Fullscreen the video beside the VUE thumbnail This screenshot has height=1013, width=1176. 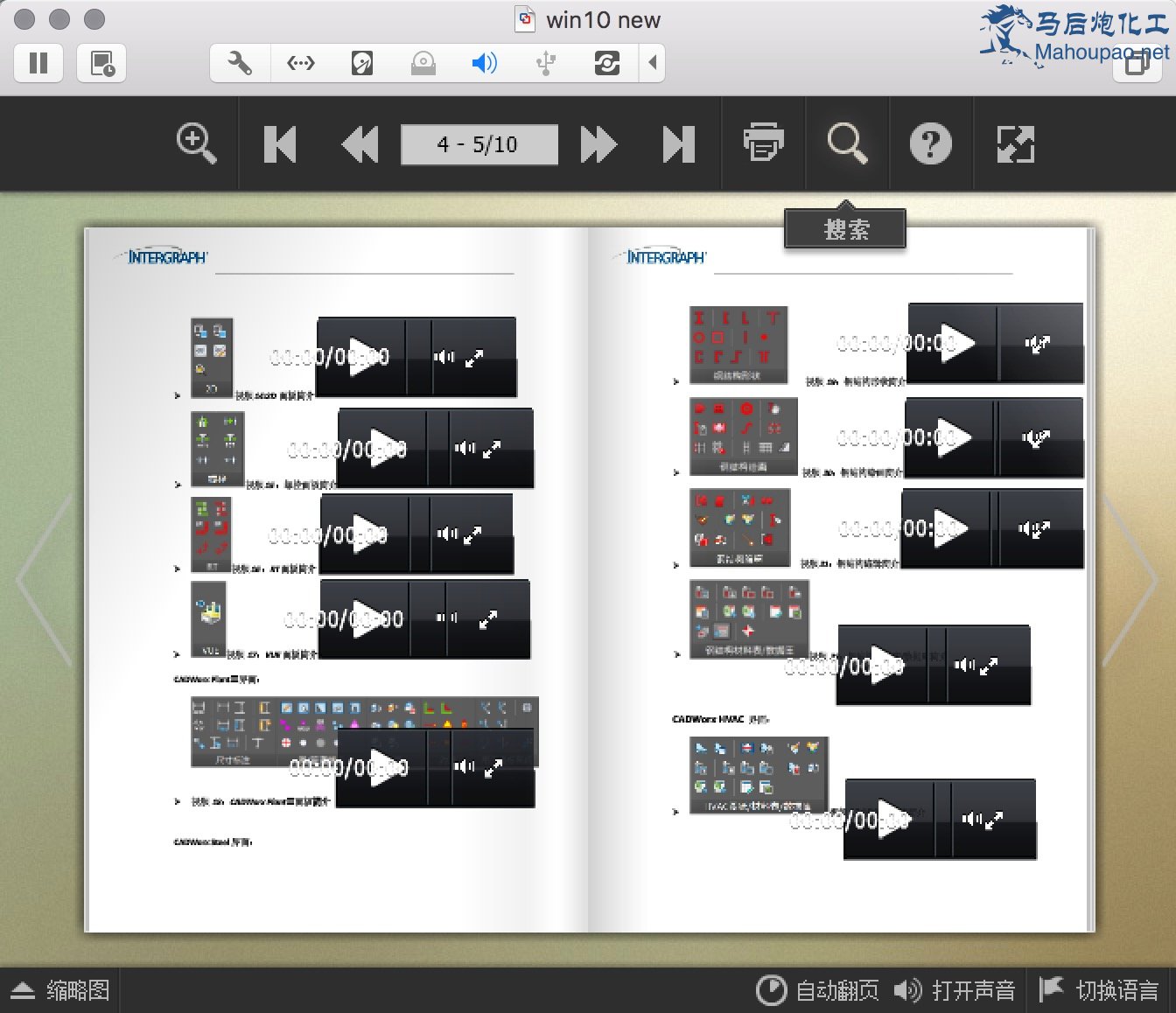(x=488, y=620)
